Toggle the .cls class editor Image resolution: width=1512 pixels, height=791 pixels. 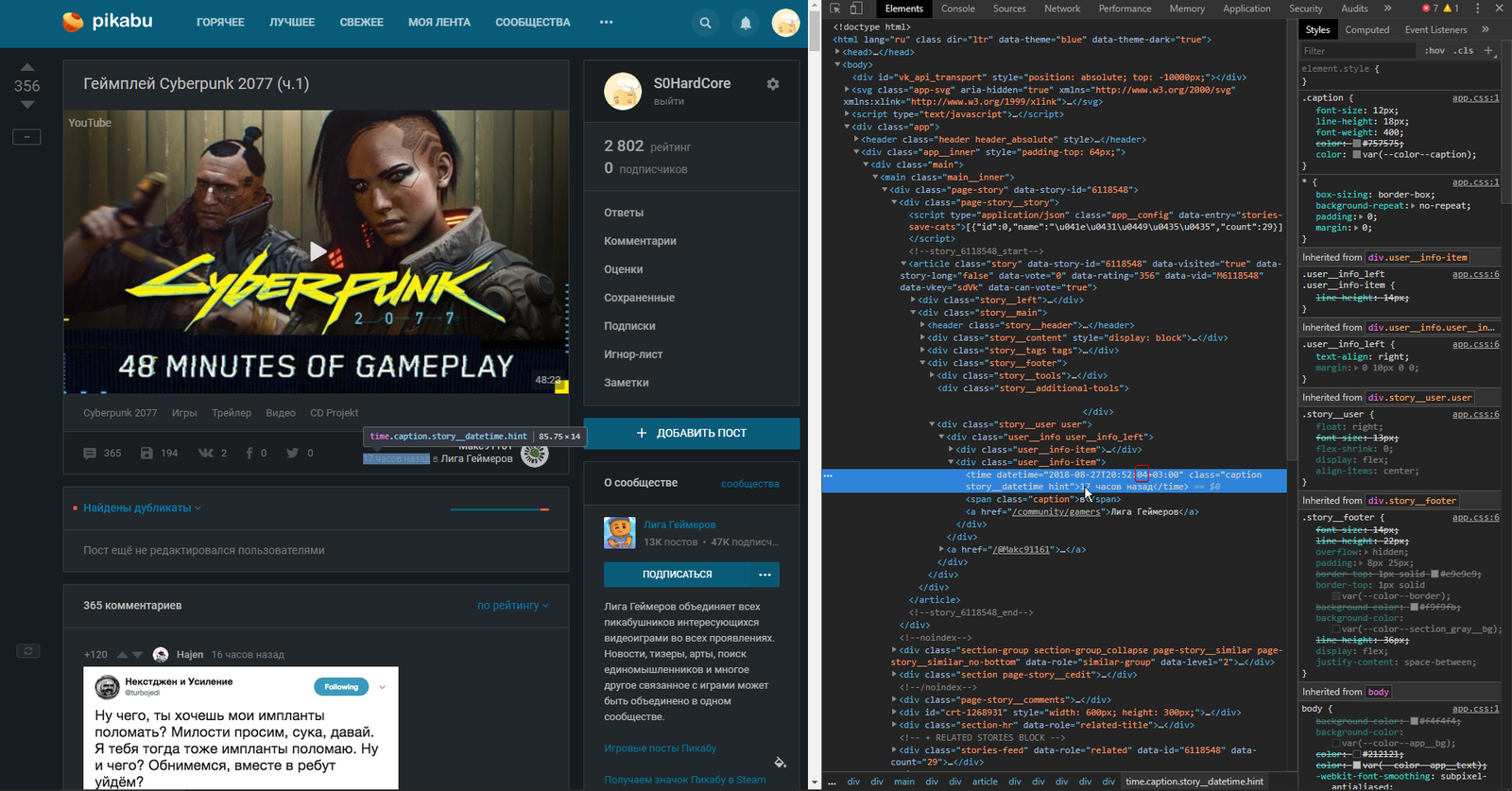tap(1464, 51)
